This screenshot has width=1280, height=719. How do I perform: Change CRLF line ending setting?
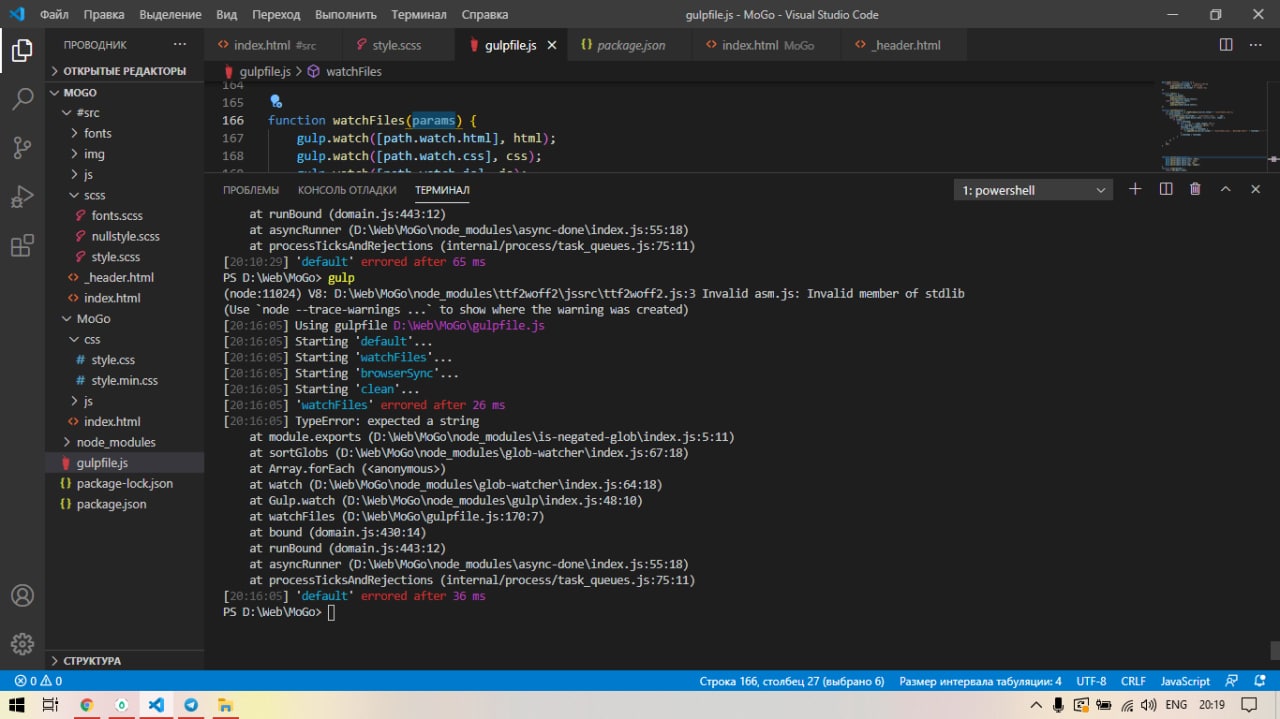1133,681
